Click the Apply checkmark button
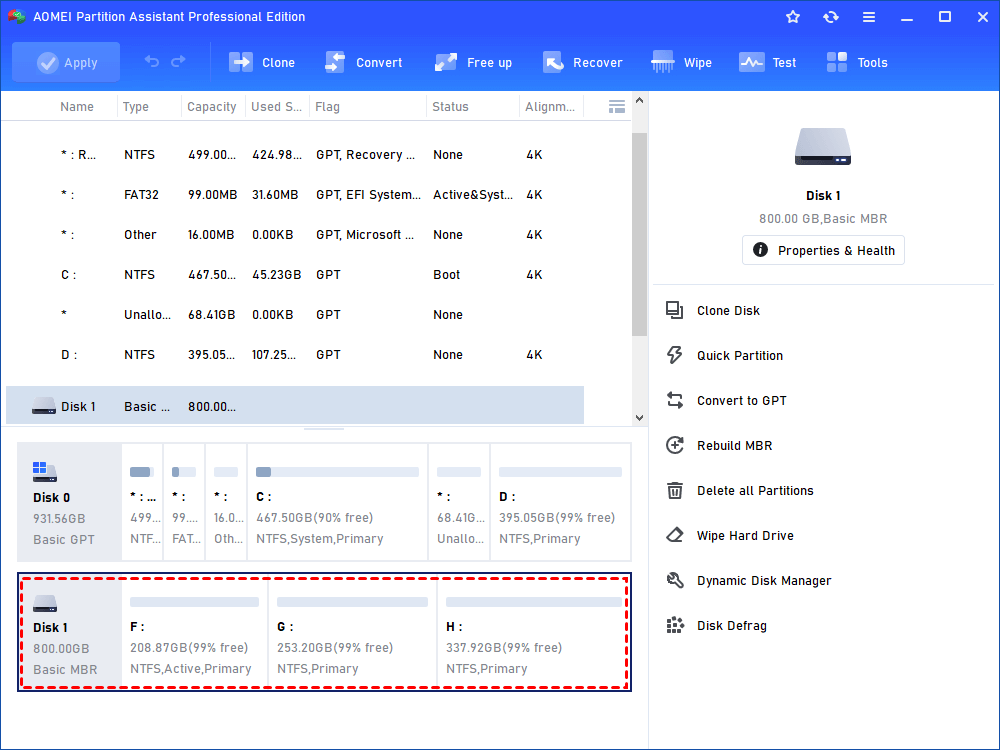The image size is (1000, 750). click(x=66, y=62)
